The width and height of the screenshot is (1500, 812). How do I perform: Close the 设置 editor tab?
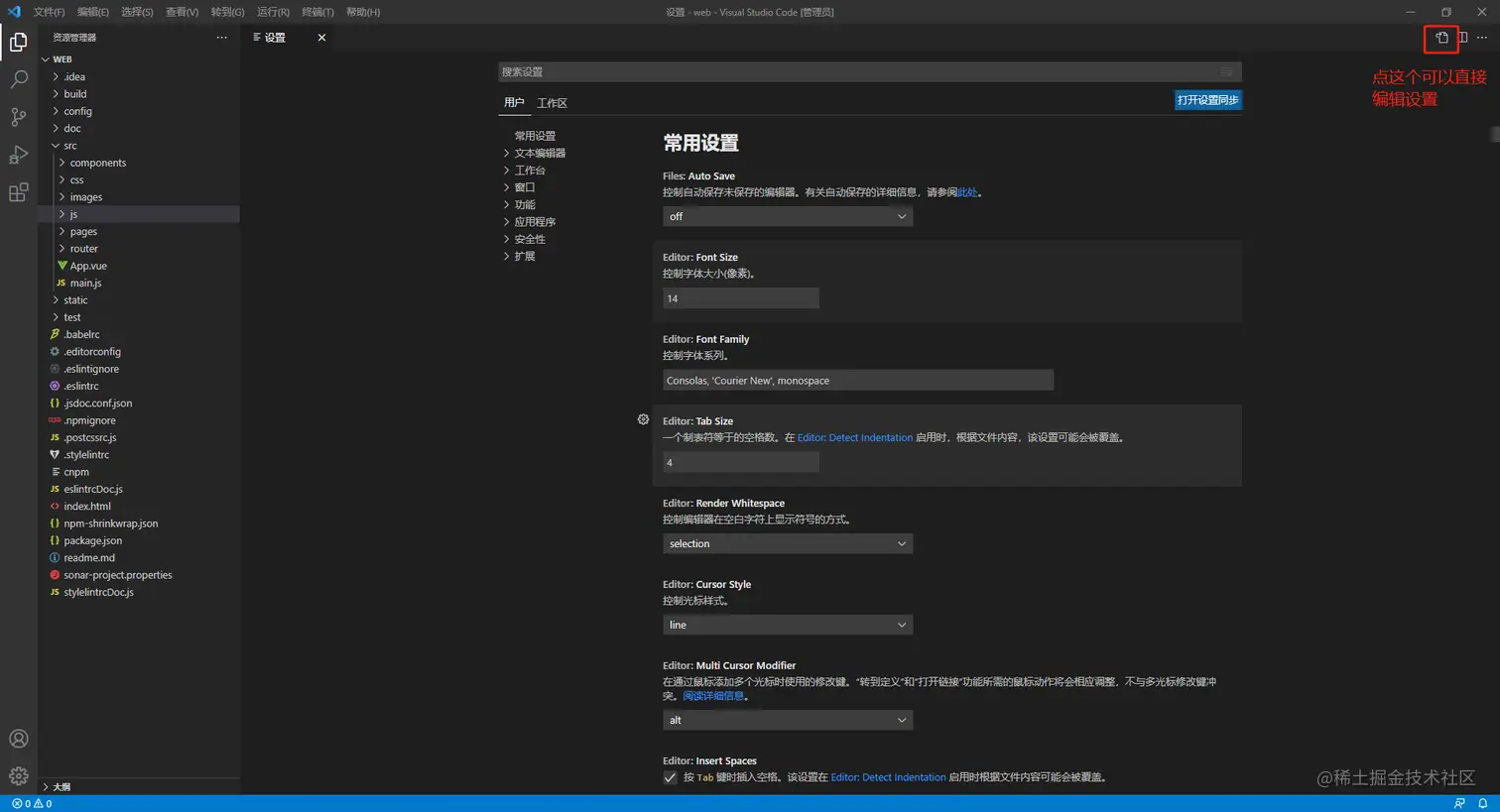(x=321, y=38)
